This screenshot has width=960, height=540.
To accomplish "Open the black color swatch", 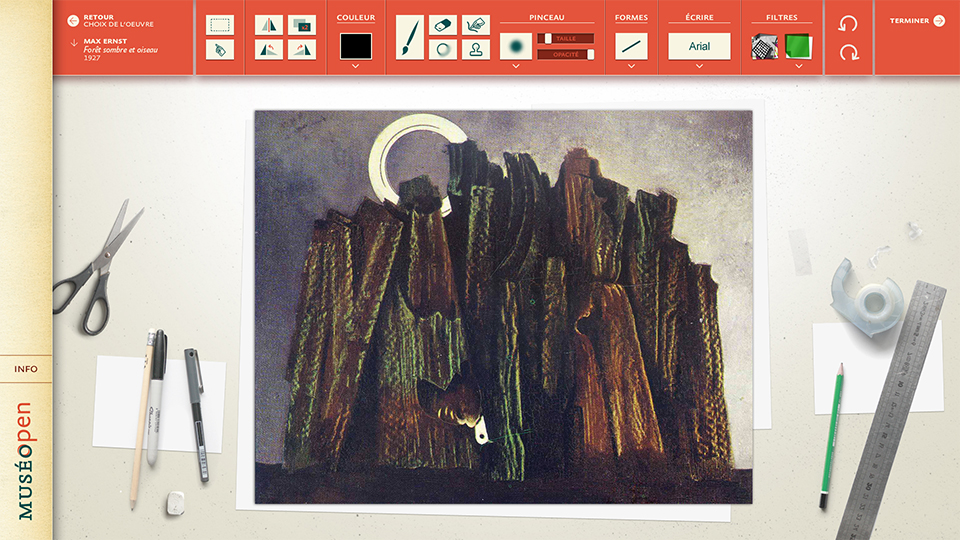I will 356,46.
